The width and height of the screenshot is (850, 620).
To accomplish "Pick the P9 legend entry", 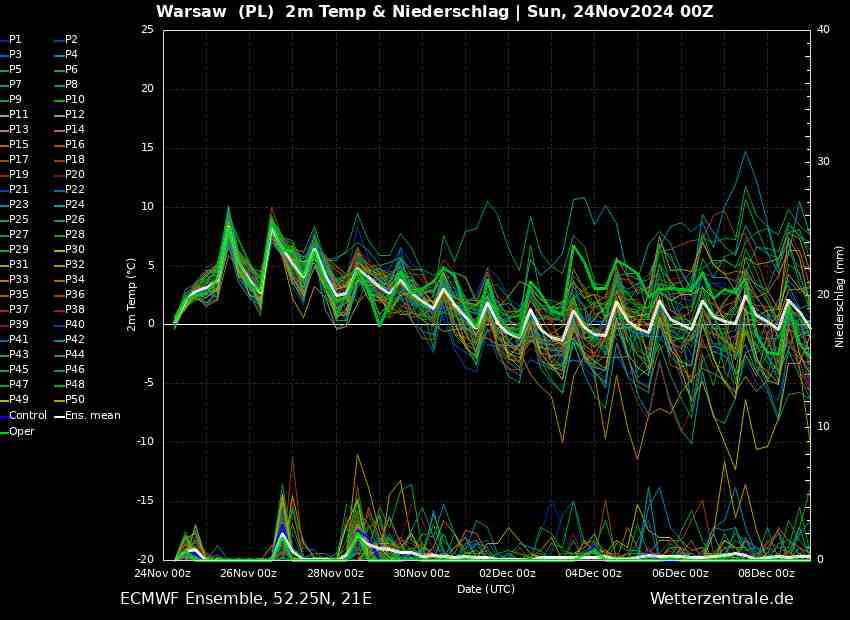I will coord(11,99).
